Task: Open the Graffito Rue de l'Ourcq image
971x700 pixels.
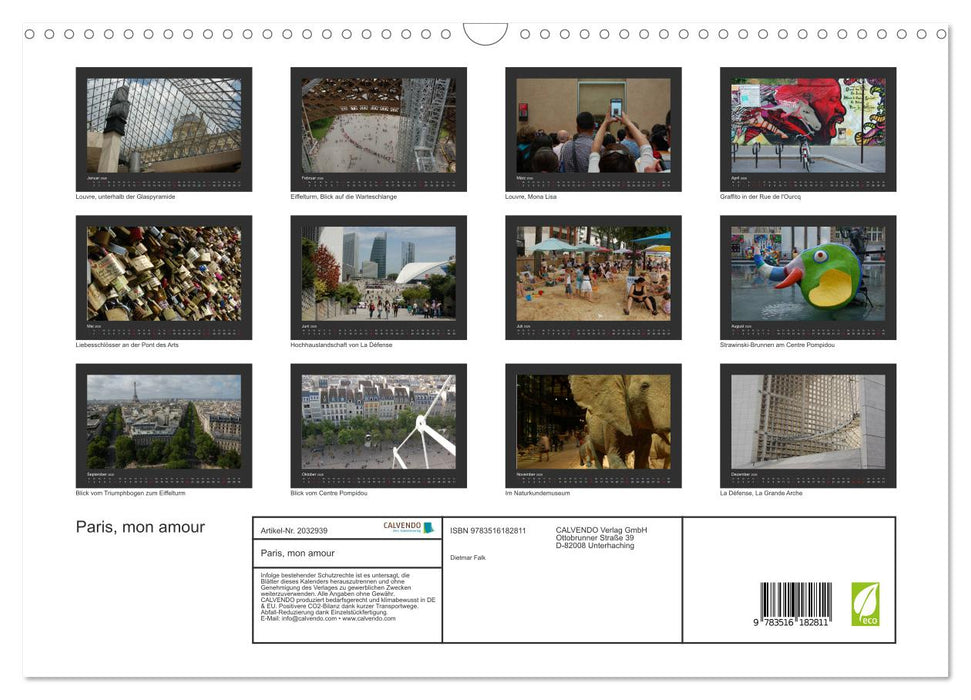Action: click(808, 125)
